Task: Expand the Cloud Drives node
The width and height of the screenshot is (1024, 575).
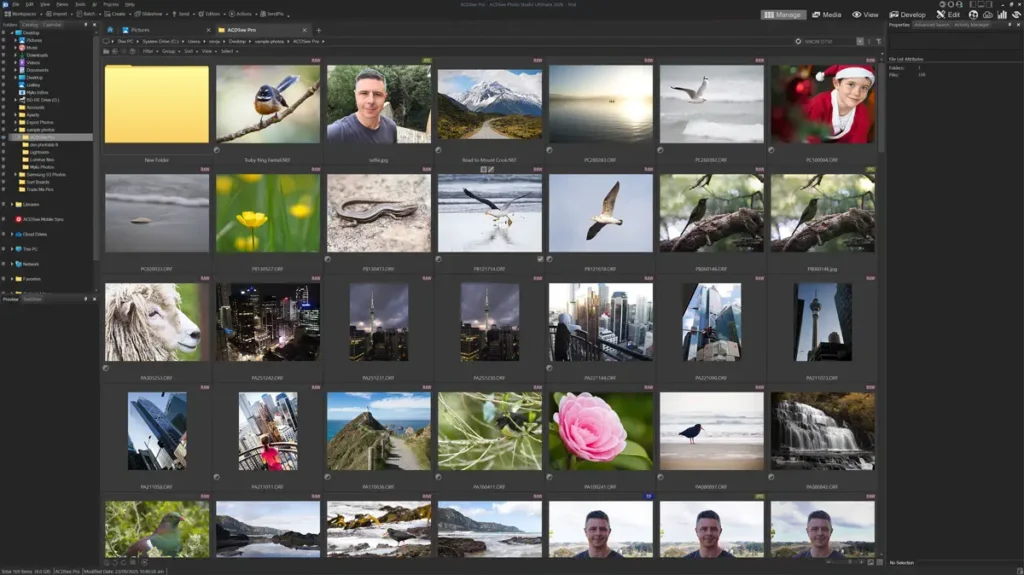Action: (x=12, y=234)
